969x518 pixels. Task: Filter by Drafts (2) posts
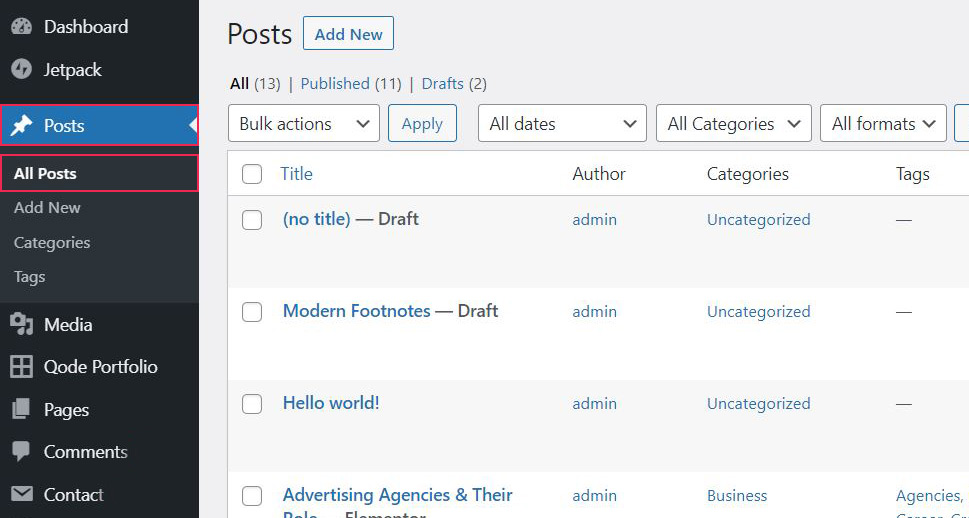454,83
